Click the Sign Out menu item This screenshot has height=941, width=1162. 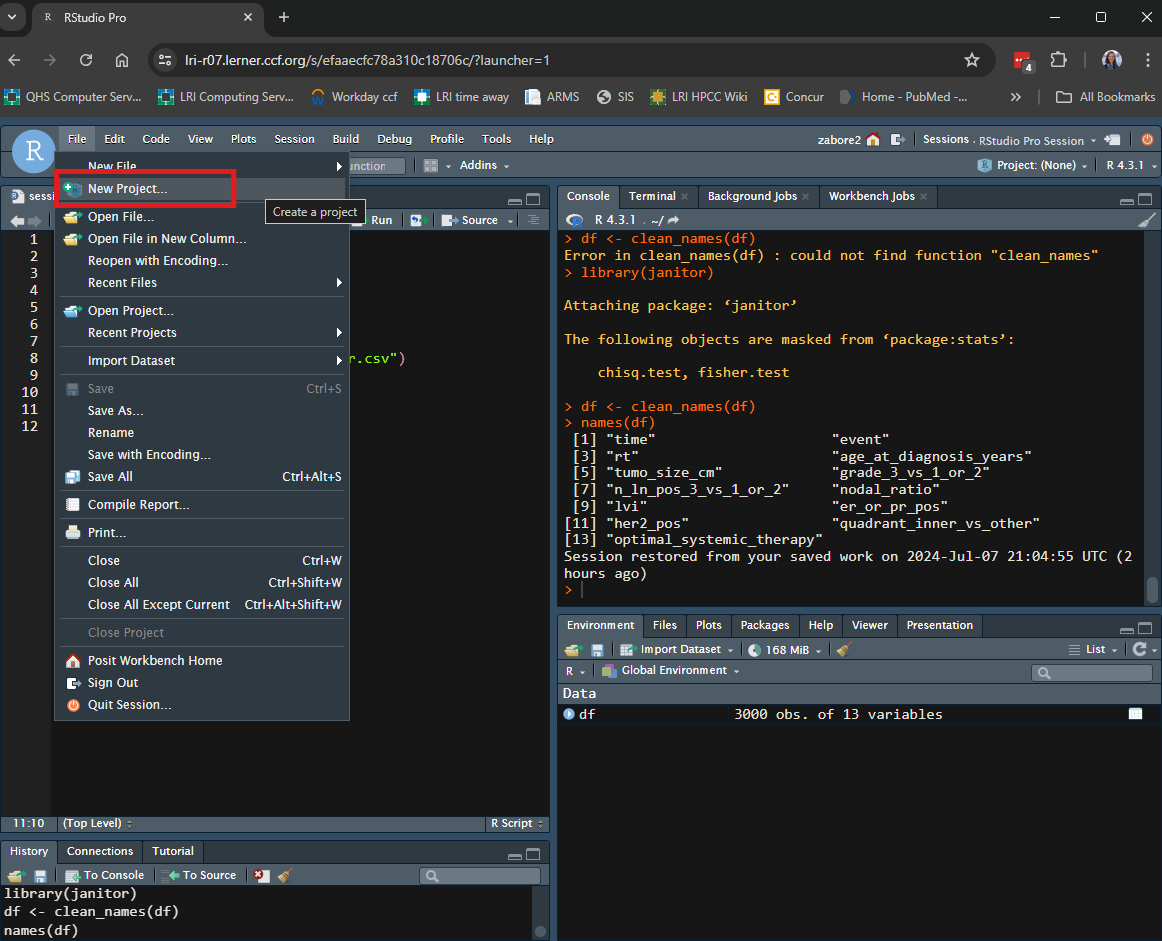pos(202,682)
